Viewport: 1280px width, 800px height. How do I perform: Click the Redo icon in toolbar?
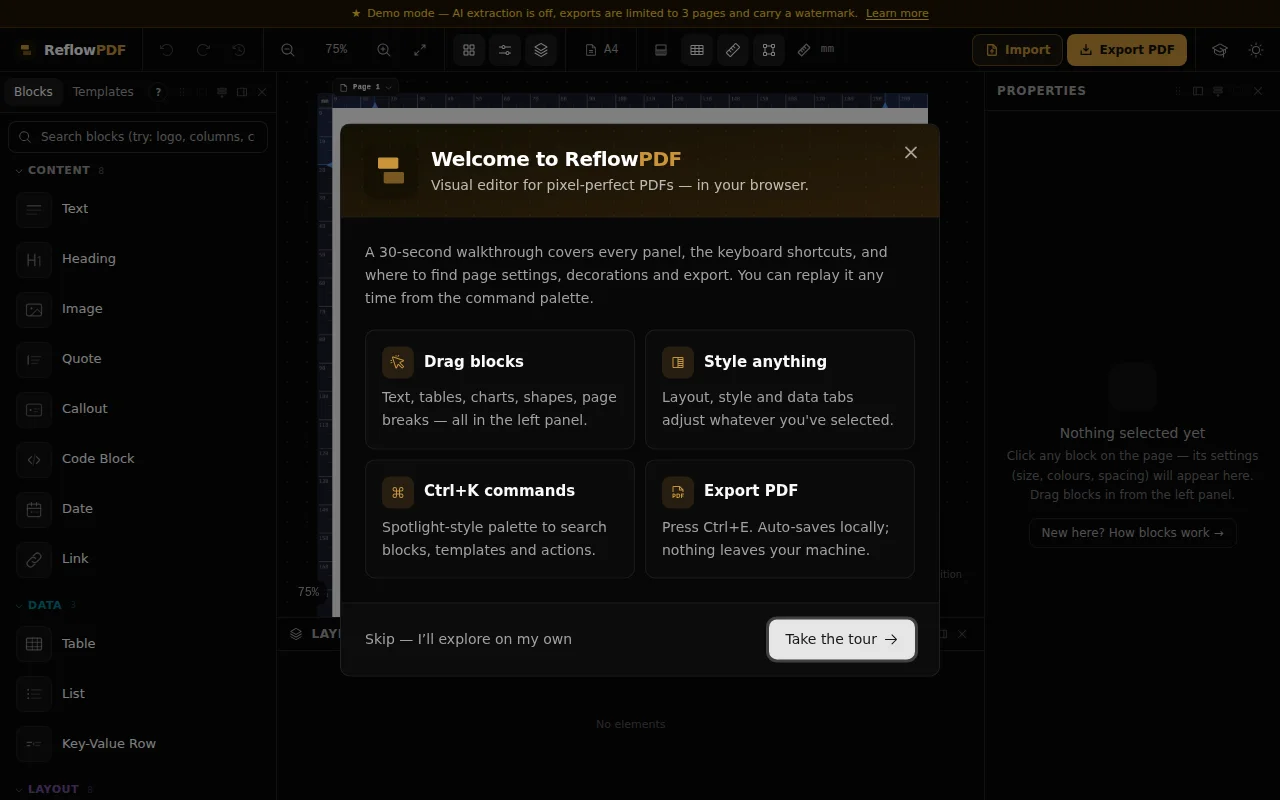pyautogui.click(x=203, y=50)
